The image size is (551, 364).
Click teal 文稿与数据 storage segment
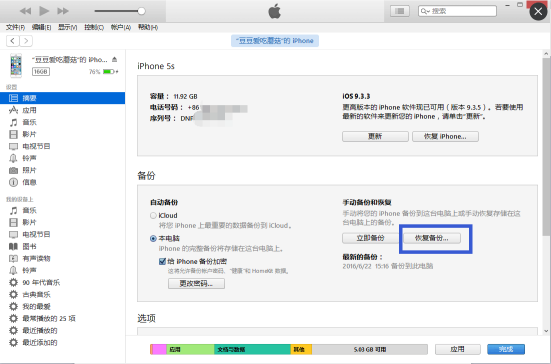pyautogui.click(x=252, y=349)
